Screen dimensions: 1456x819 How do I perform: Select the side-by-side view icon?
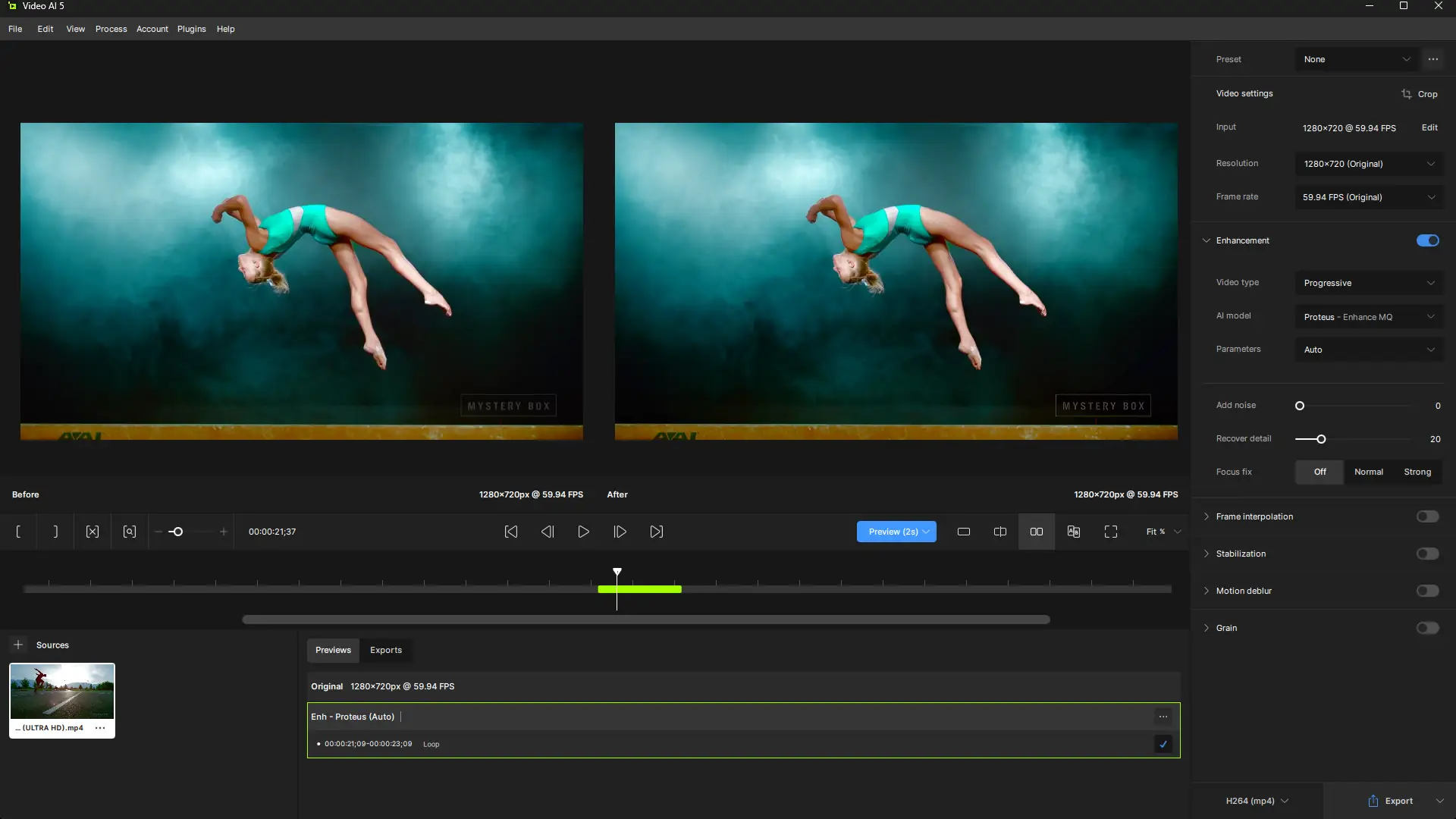tap(1036, 532)
